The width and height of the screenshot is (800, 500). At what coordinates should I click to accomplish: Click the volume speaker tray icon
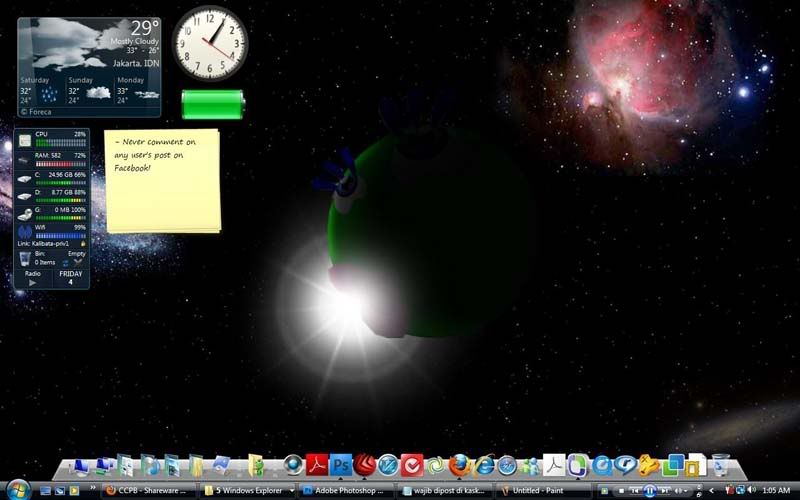click(x=752, y=491)
